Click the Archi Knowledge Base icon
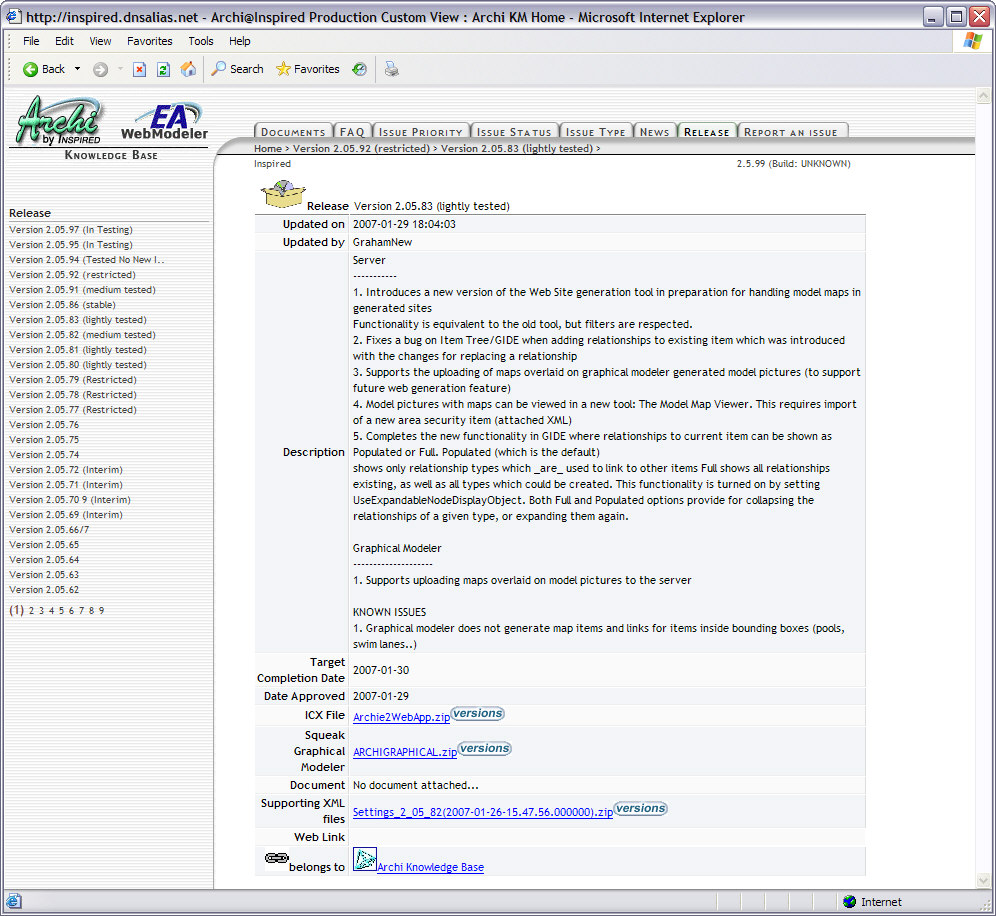The width and height of the screenshot is (996, 916). click(x=364, y=860)
